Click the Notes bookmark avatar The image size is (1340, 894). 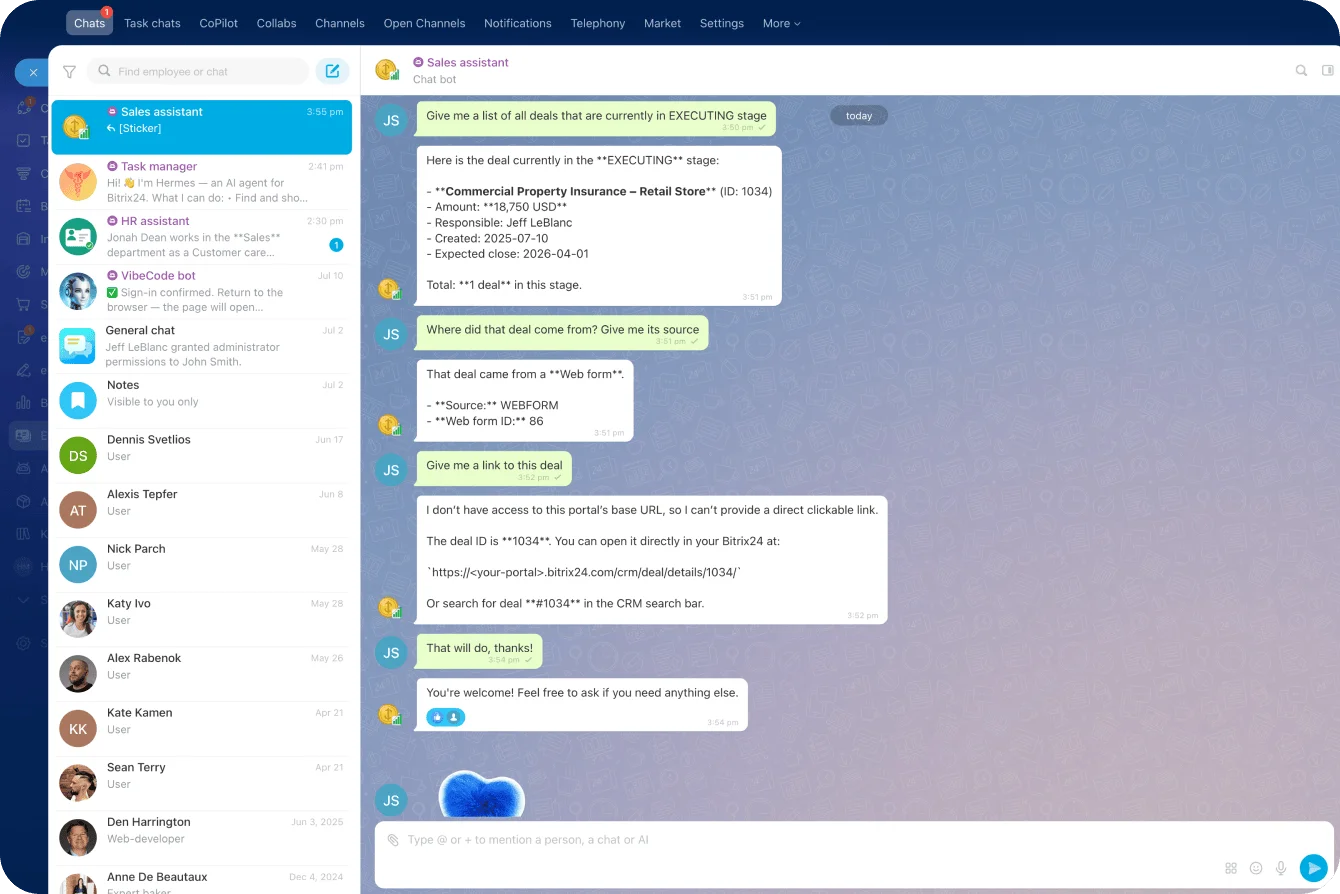point(78,401)
